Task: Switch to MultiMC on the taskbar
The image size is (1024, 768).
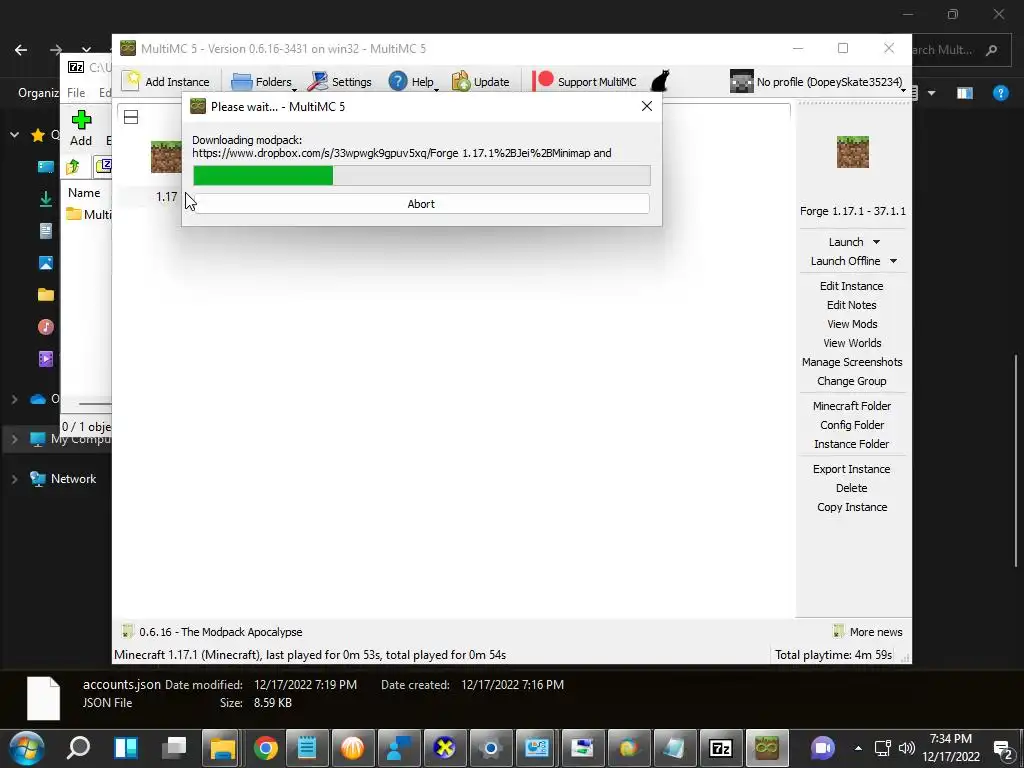Action: 767,748
